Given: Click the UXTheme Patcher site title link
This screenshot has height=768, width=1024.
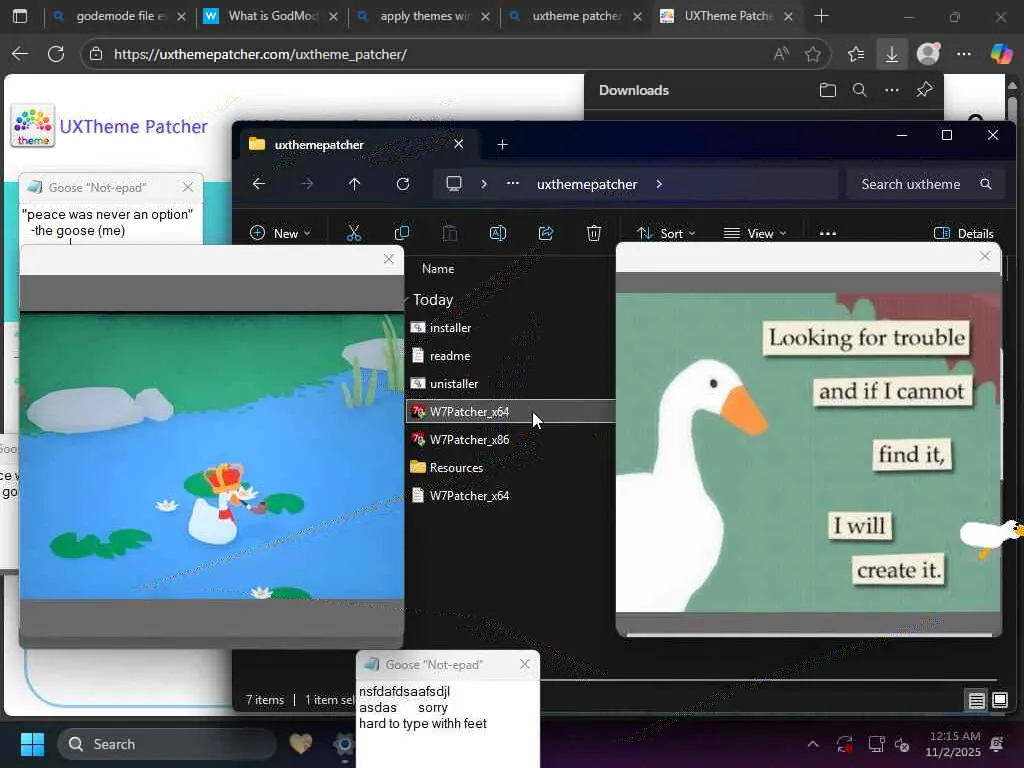Looking at the screenshot, I should [x=133, y=127].
